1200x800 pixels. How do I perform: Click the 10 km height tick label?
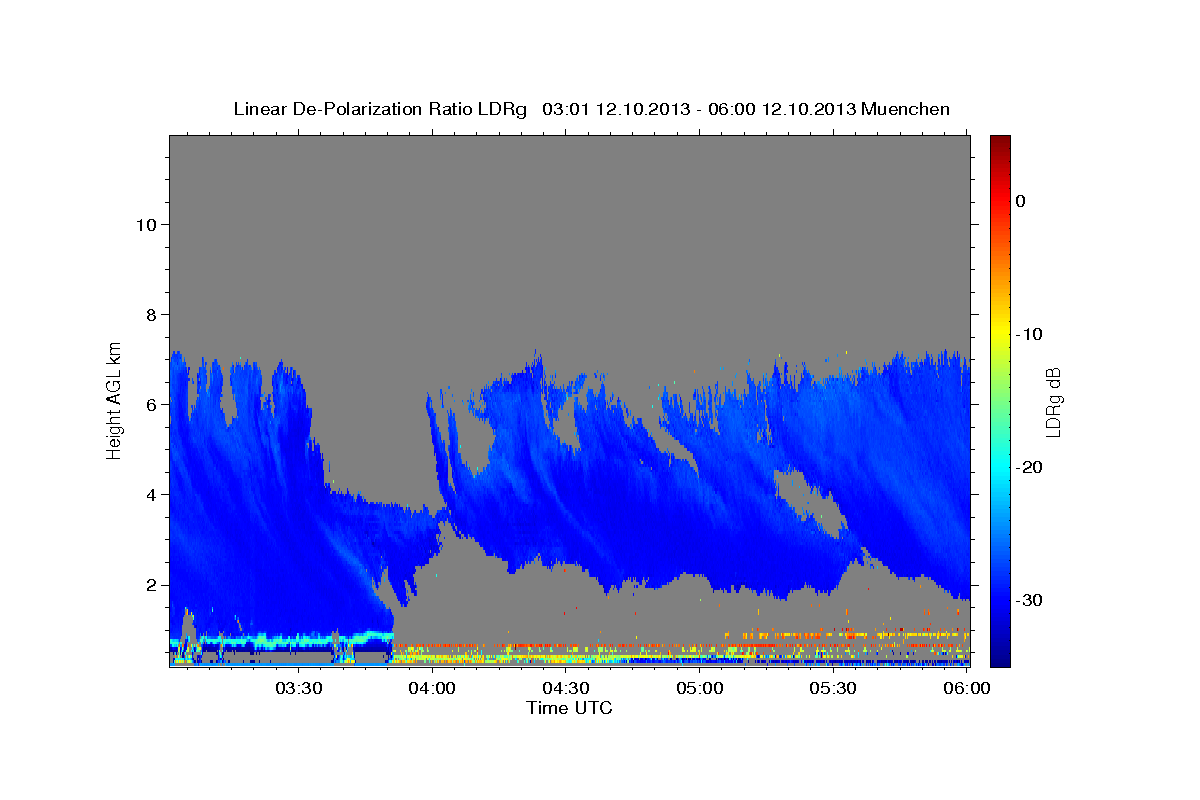click(x=144, y=224)
